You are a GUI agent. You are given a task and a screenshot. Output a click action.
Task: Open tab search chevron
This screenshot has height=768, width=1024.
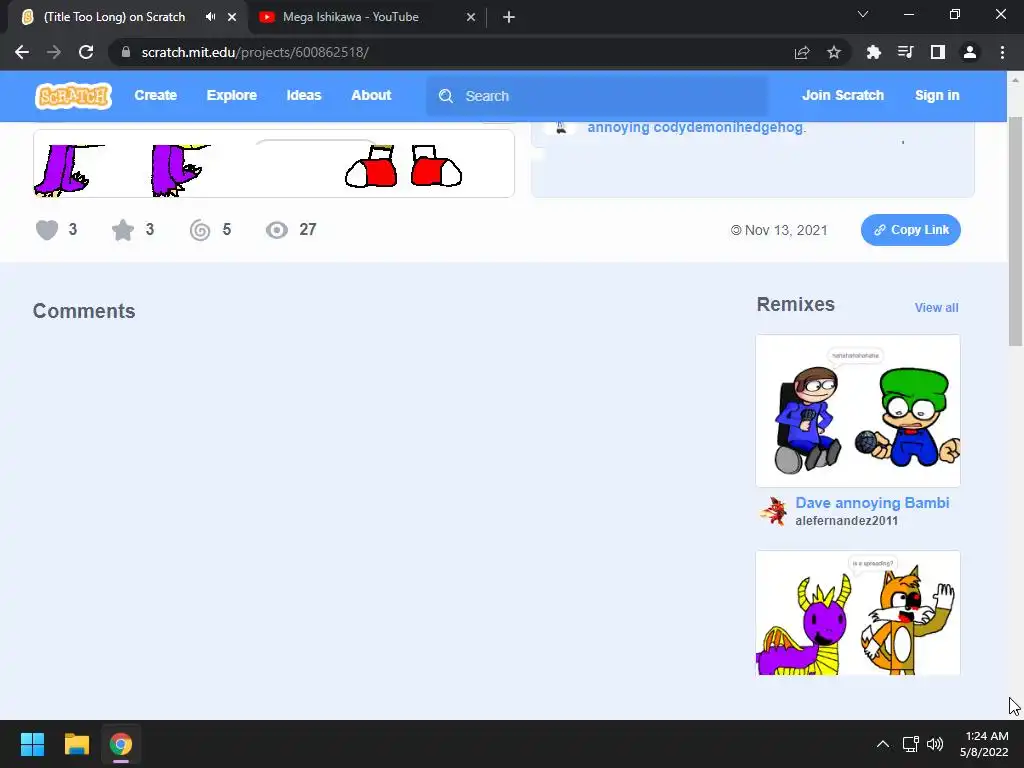863,14
